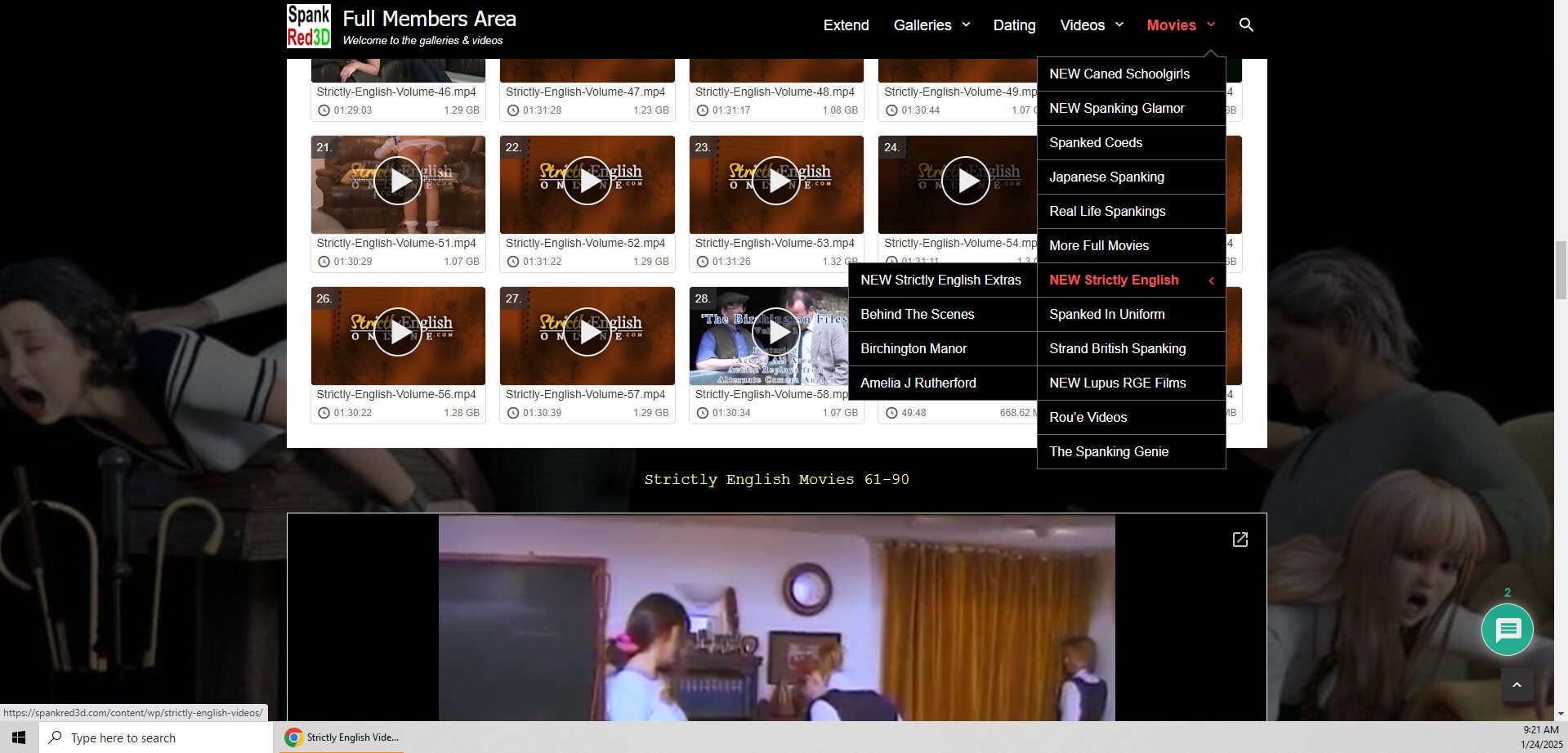Click the search magnifier icon in header
1568x753 pixels.
point(1246,25)
